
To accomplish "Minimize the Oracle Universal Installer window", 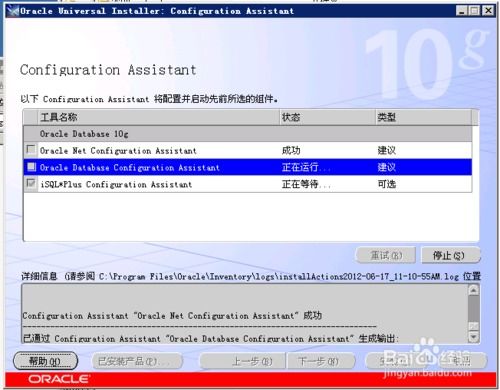I will [x=462, y=11].
